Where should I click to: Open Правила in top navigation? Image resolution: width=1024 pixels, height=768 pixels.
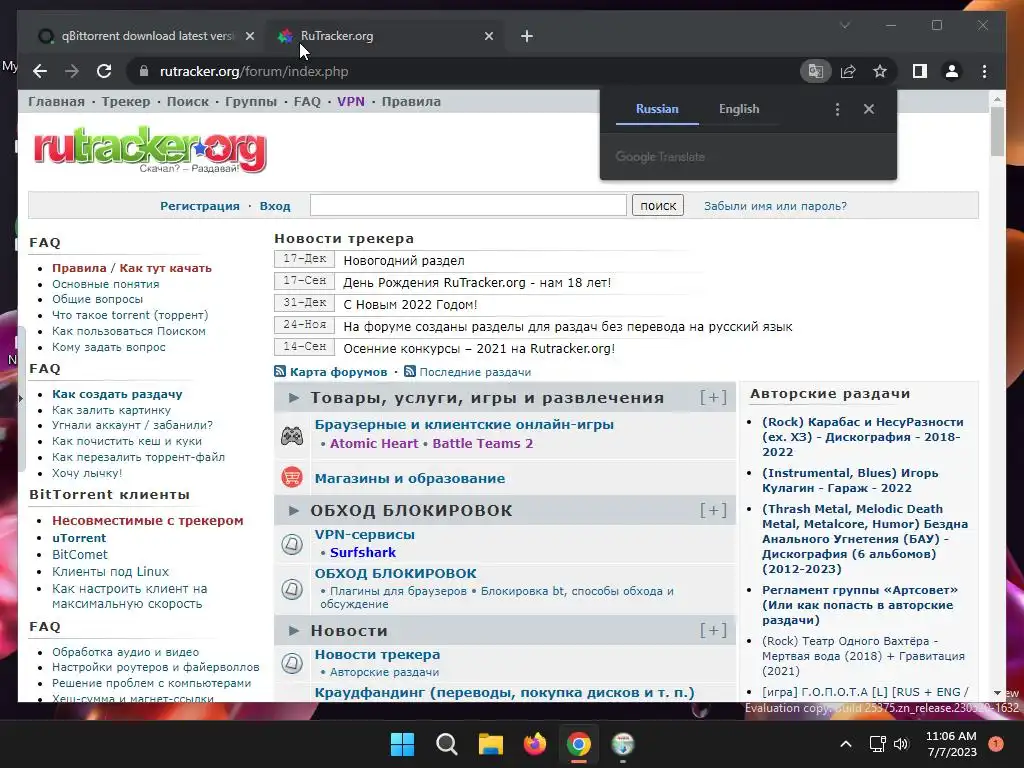411,102
